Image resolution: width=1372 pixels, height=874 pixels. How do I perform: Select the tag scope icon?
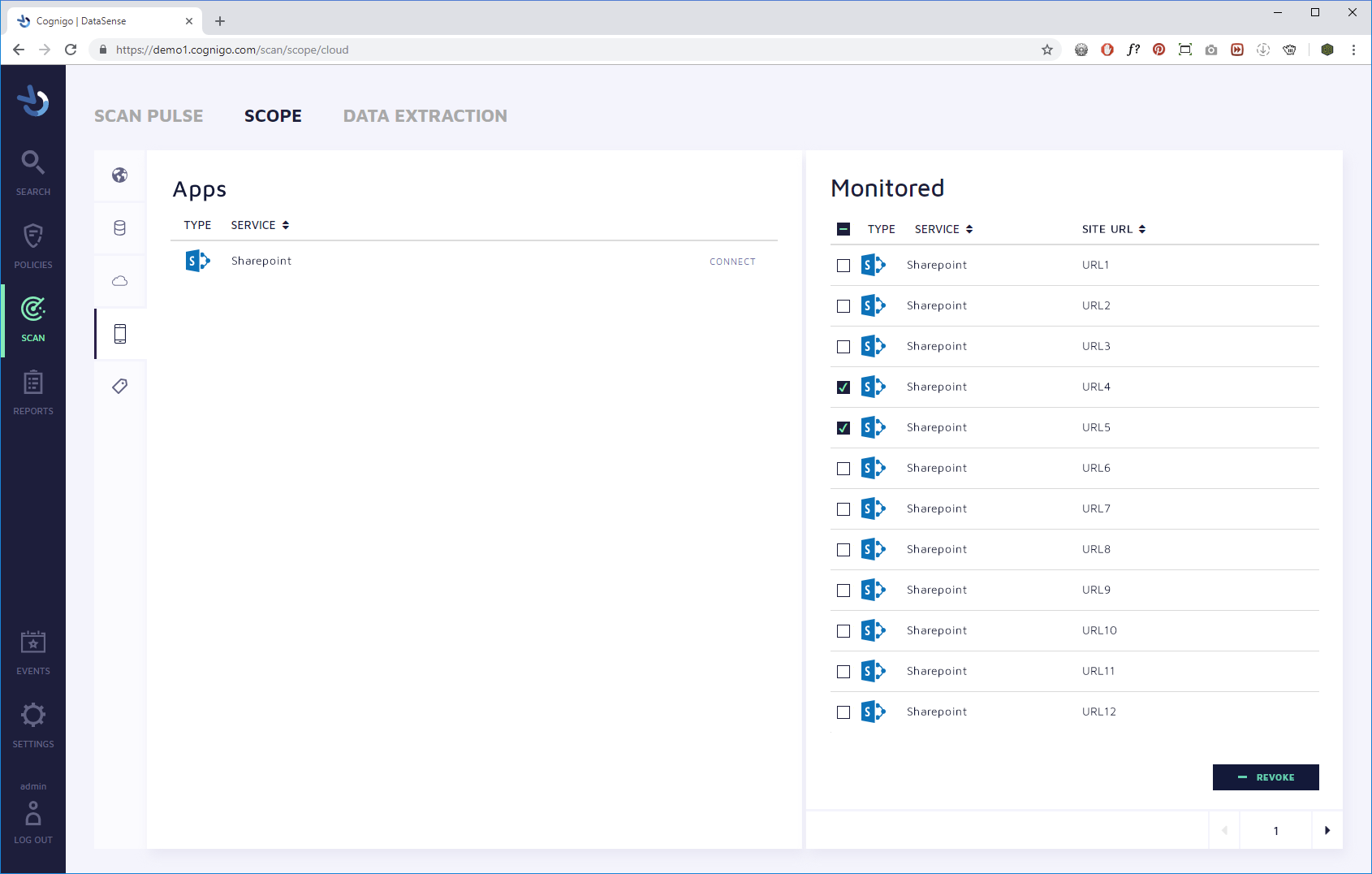[x=120, y=387]
